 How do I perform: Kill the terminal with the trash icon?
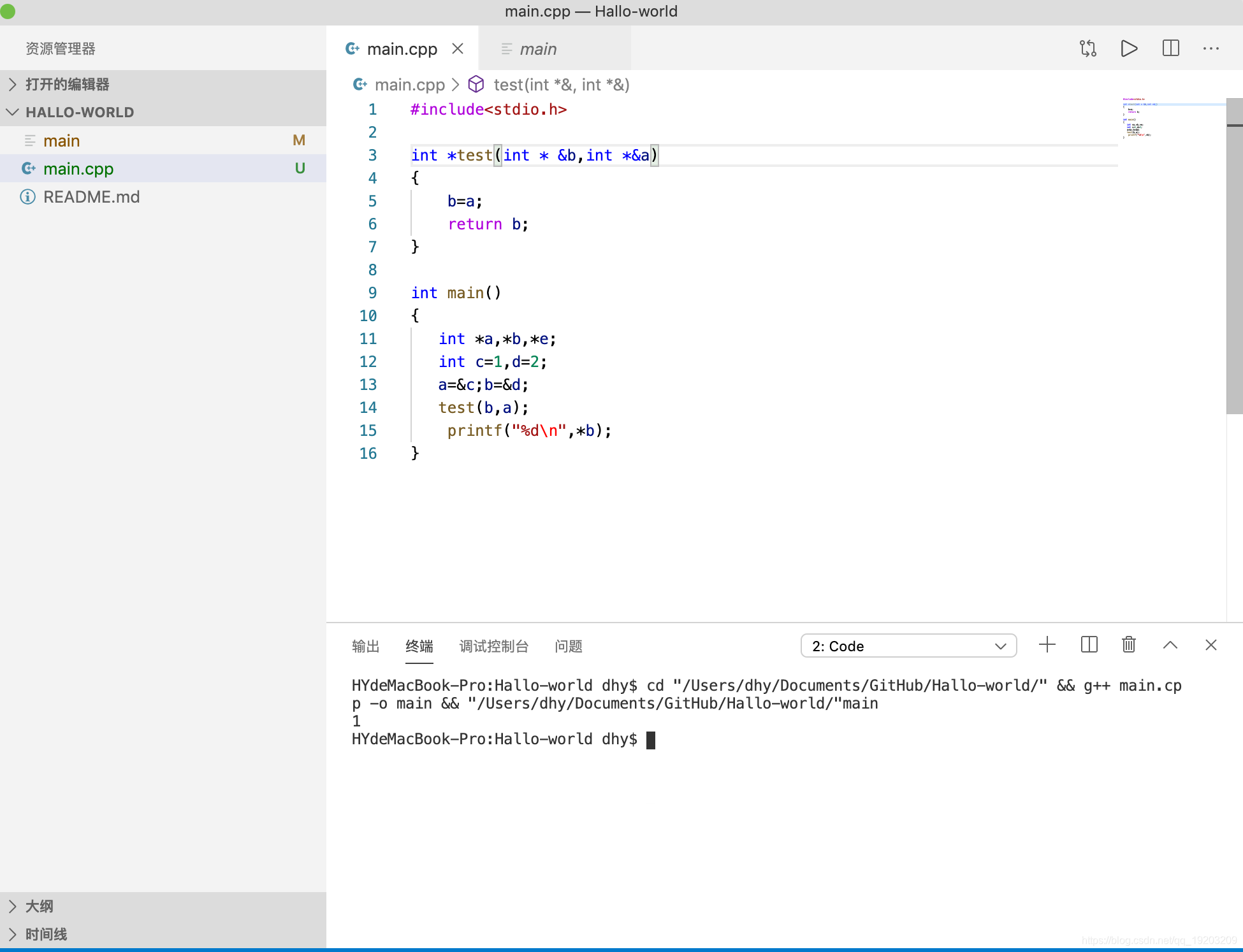click(1129, 645)
